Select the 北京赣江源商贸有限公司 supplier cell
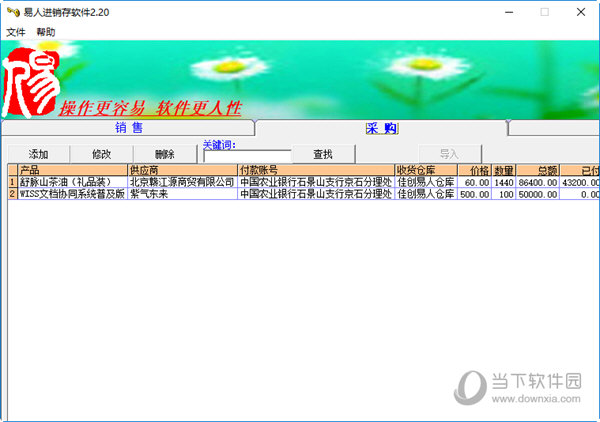The width and height of the screenshot is (600, 422). click(x=183, y=182)
